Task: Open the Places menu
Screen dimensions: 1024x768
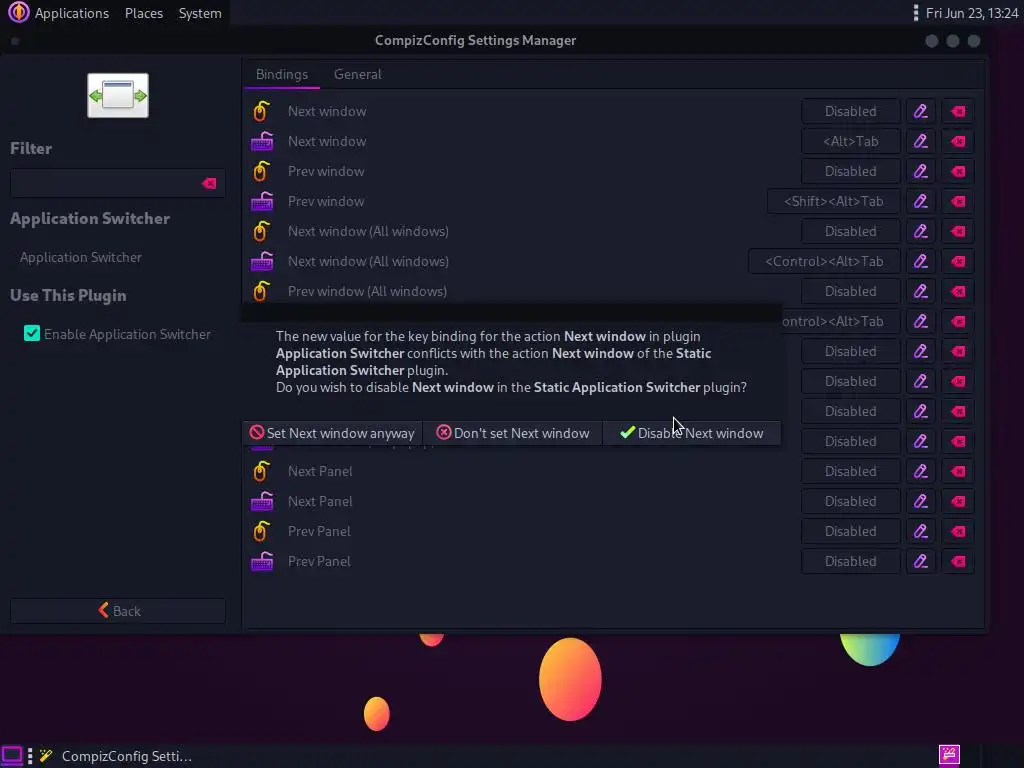Action: point(144,13)
